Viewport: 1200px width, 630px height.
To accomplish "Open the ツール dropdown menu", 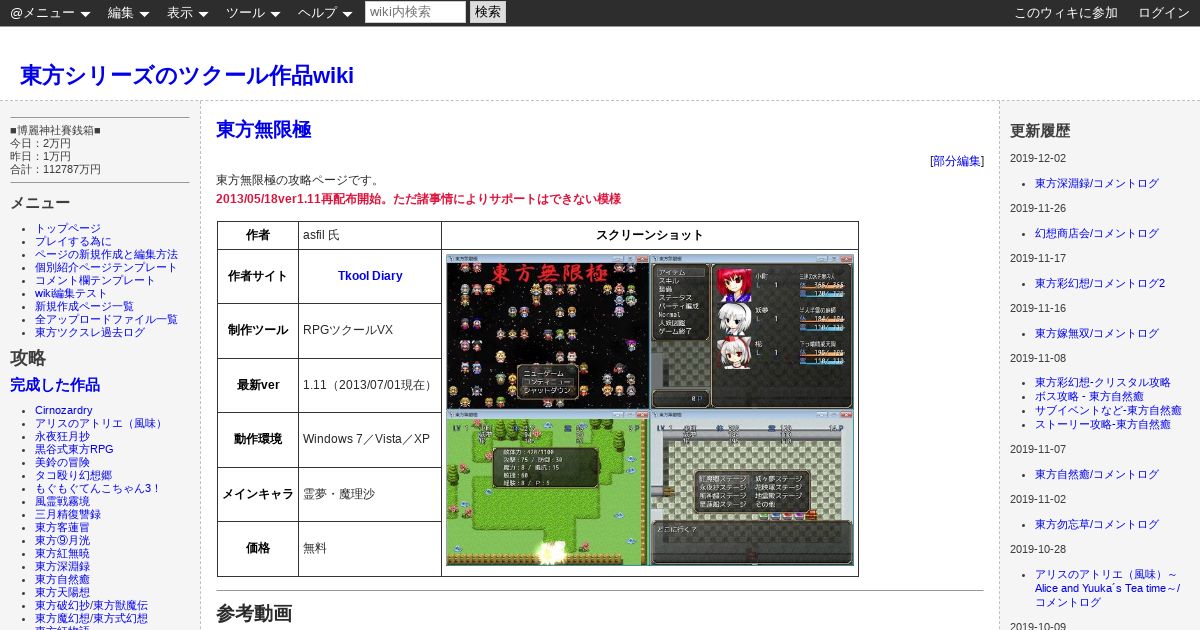I will point(253,13).
